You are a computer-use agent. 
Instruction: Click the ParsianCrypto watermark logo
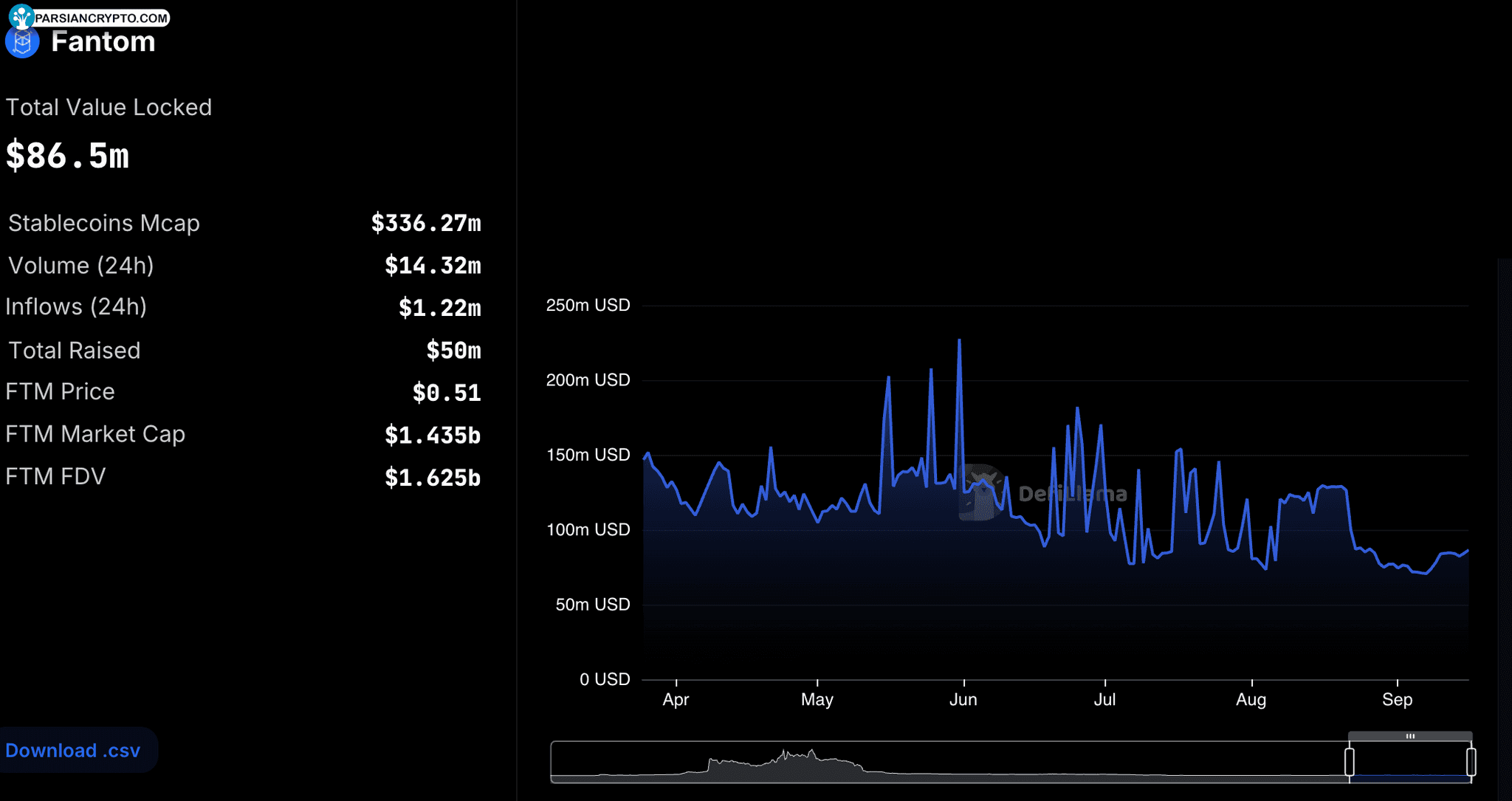[21, 16]
